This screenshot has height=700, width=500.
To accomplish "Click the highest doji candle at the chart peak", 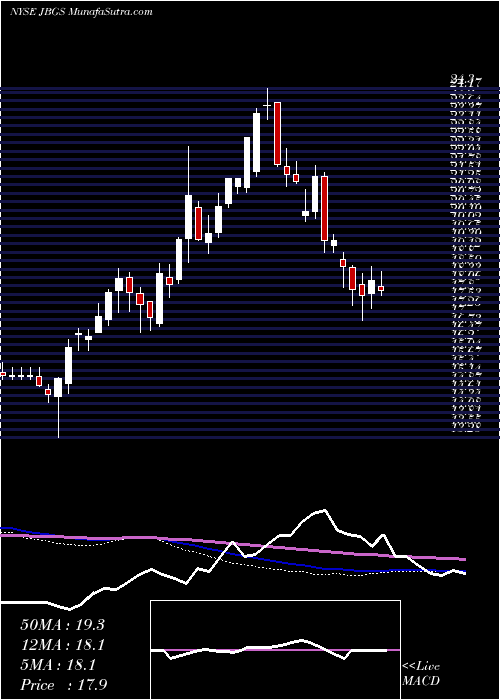I will (267, 105).
